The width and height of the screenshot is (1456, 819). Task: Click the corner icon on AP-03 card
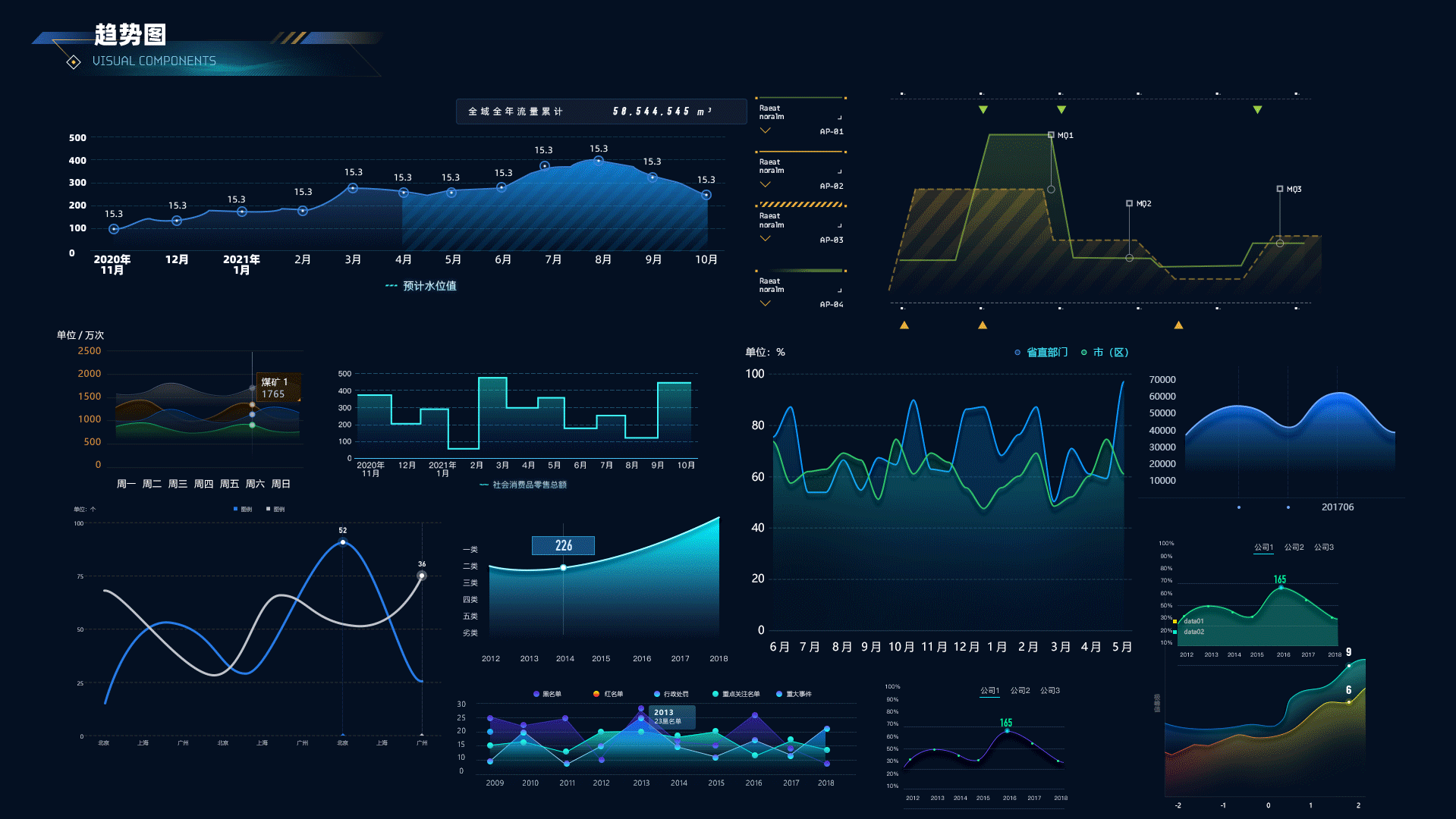coord(839,225)
